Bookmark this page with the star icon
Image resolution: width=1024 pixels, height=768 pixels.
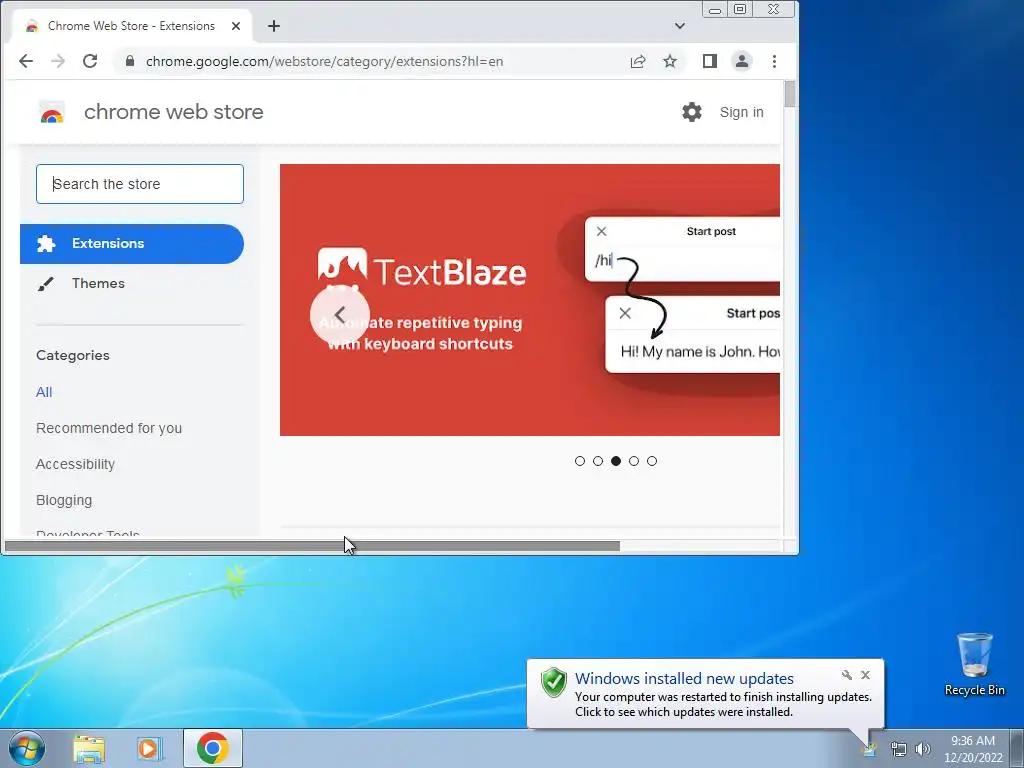[x=670, y=61]
